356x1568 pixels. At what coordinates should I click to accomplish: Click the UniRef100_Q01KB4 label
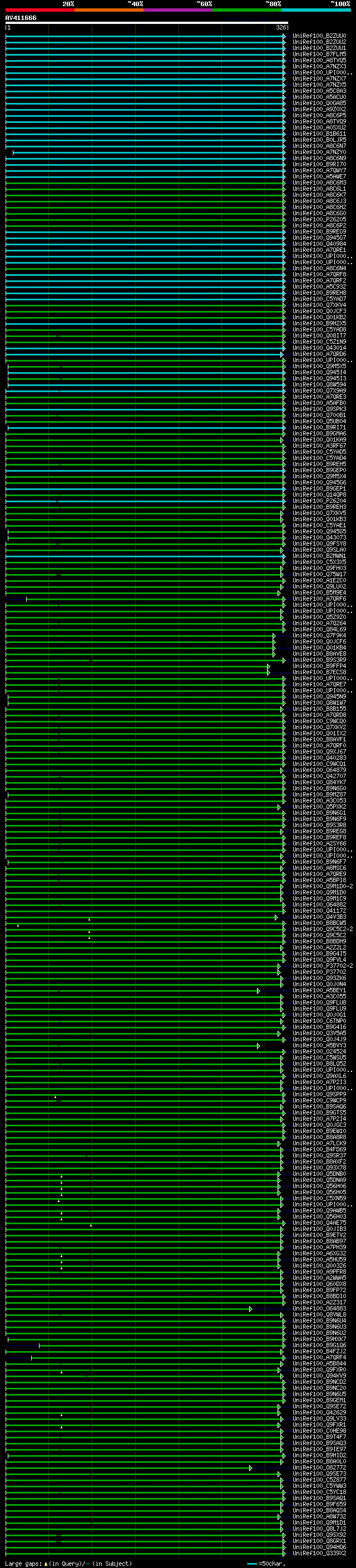319,647
